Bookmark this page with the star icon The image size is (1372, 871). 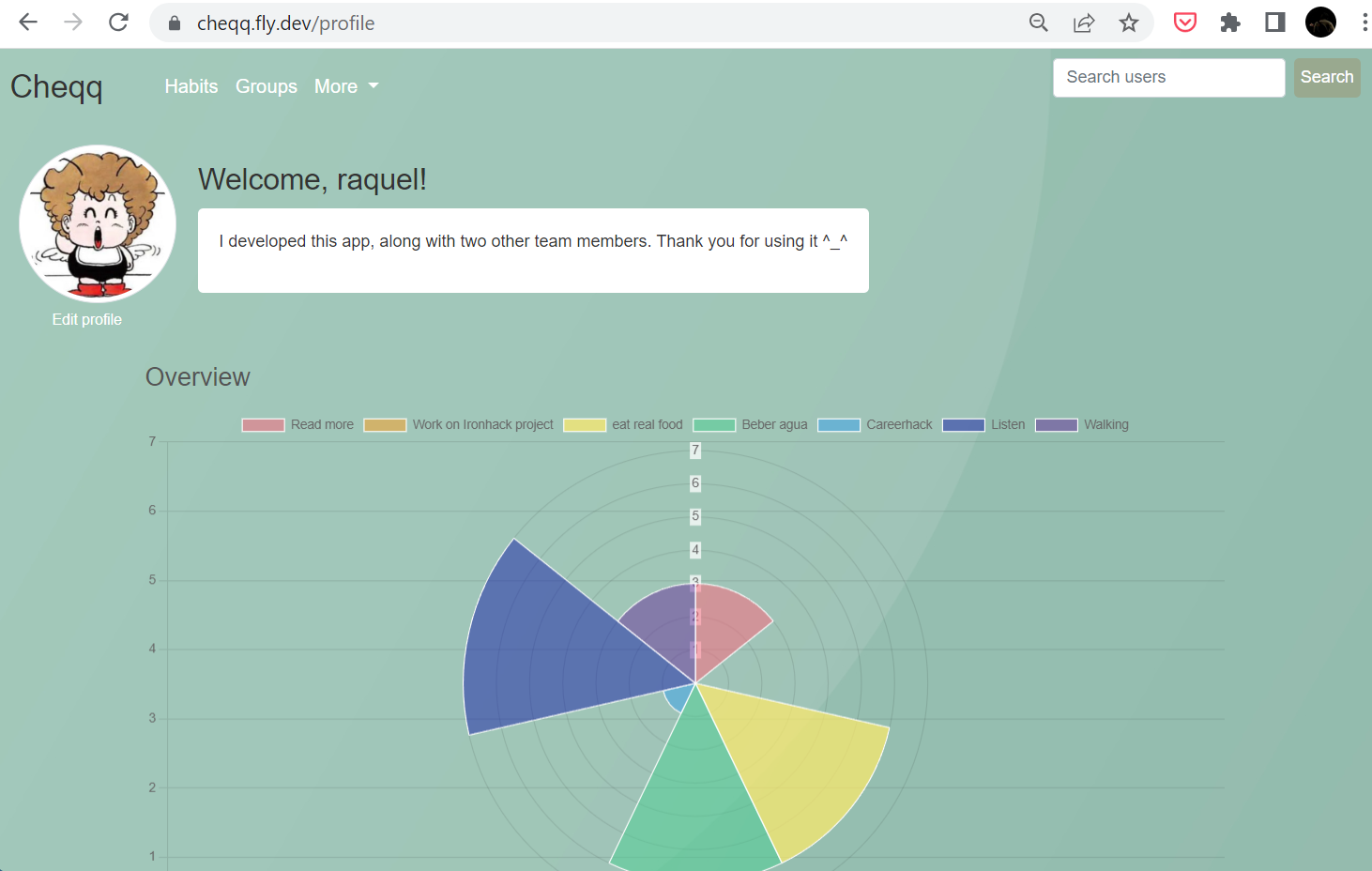click(x=1129, y=23)
